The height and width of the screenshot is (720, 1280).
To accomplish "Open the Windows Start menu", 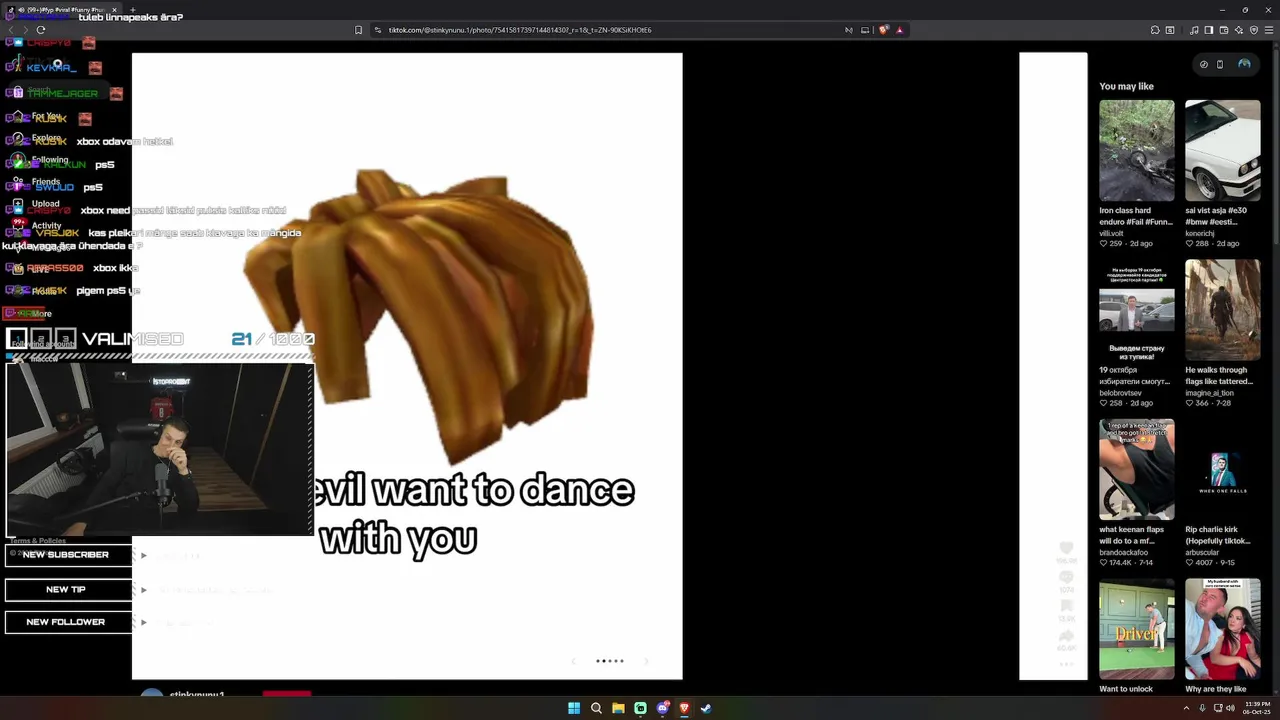I will point(574,708).
